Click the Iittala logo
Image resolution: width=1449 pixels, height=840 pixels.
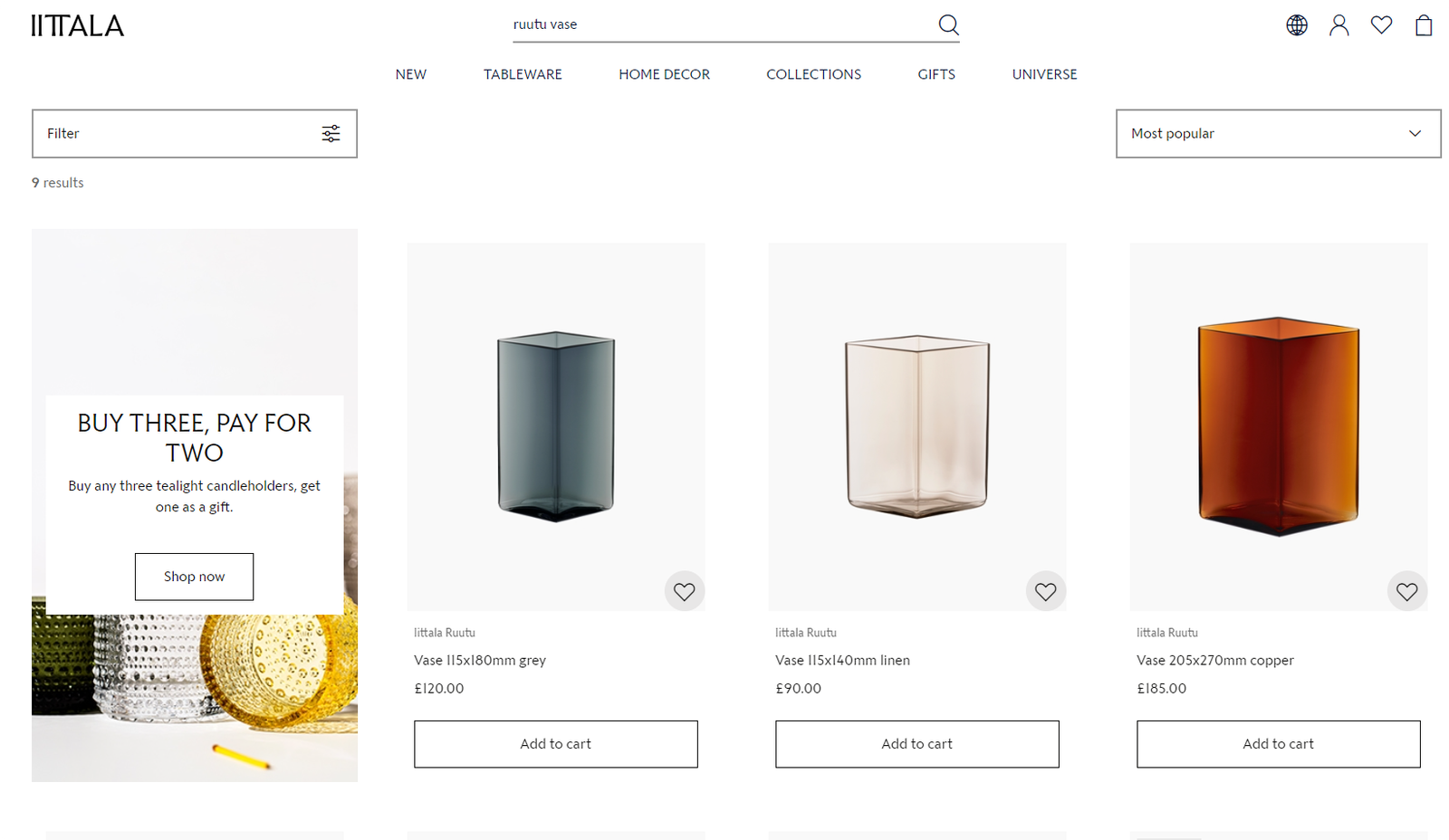pos(78,25)
